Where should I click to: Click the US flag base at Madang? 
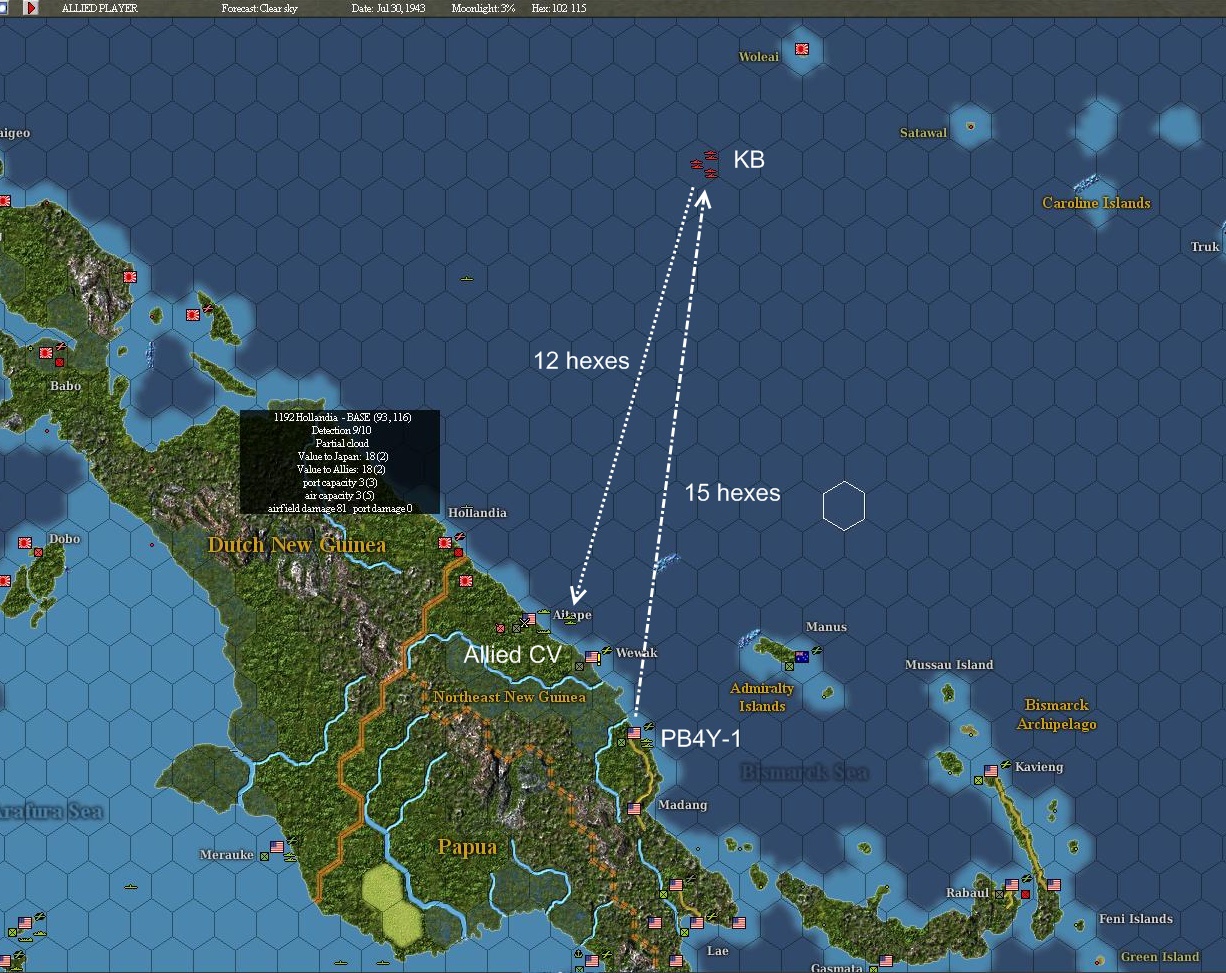click(634, 808)
